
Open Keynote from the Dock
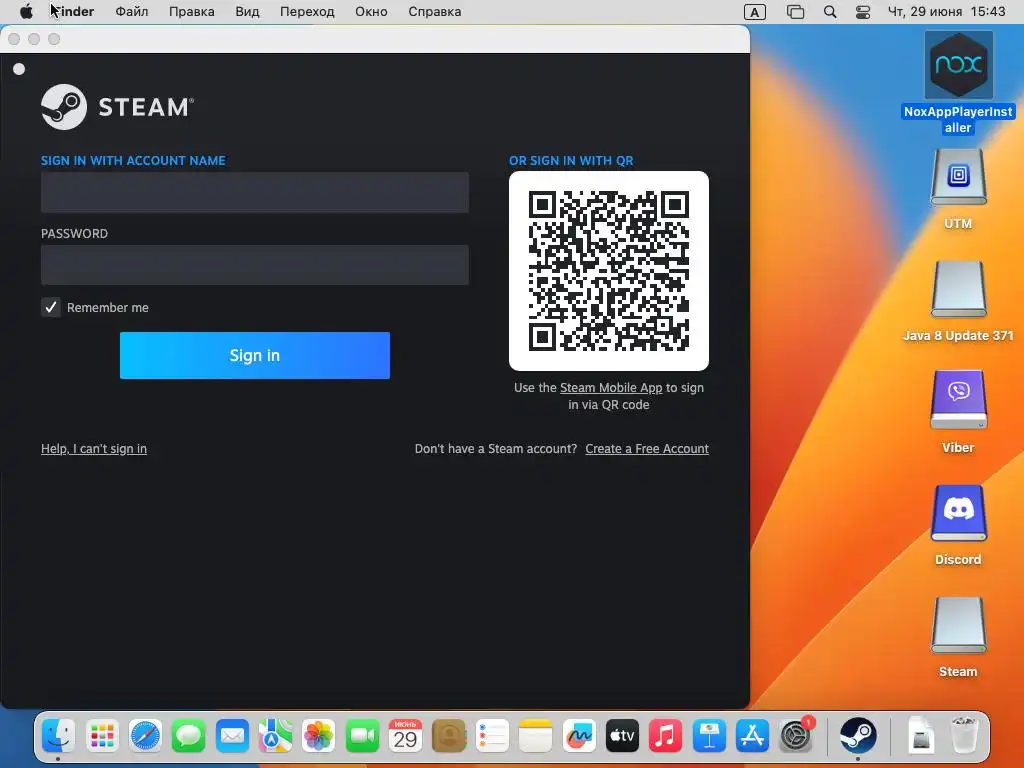pyautogui.click(x=709, y=736)
